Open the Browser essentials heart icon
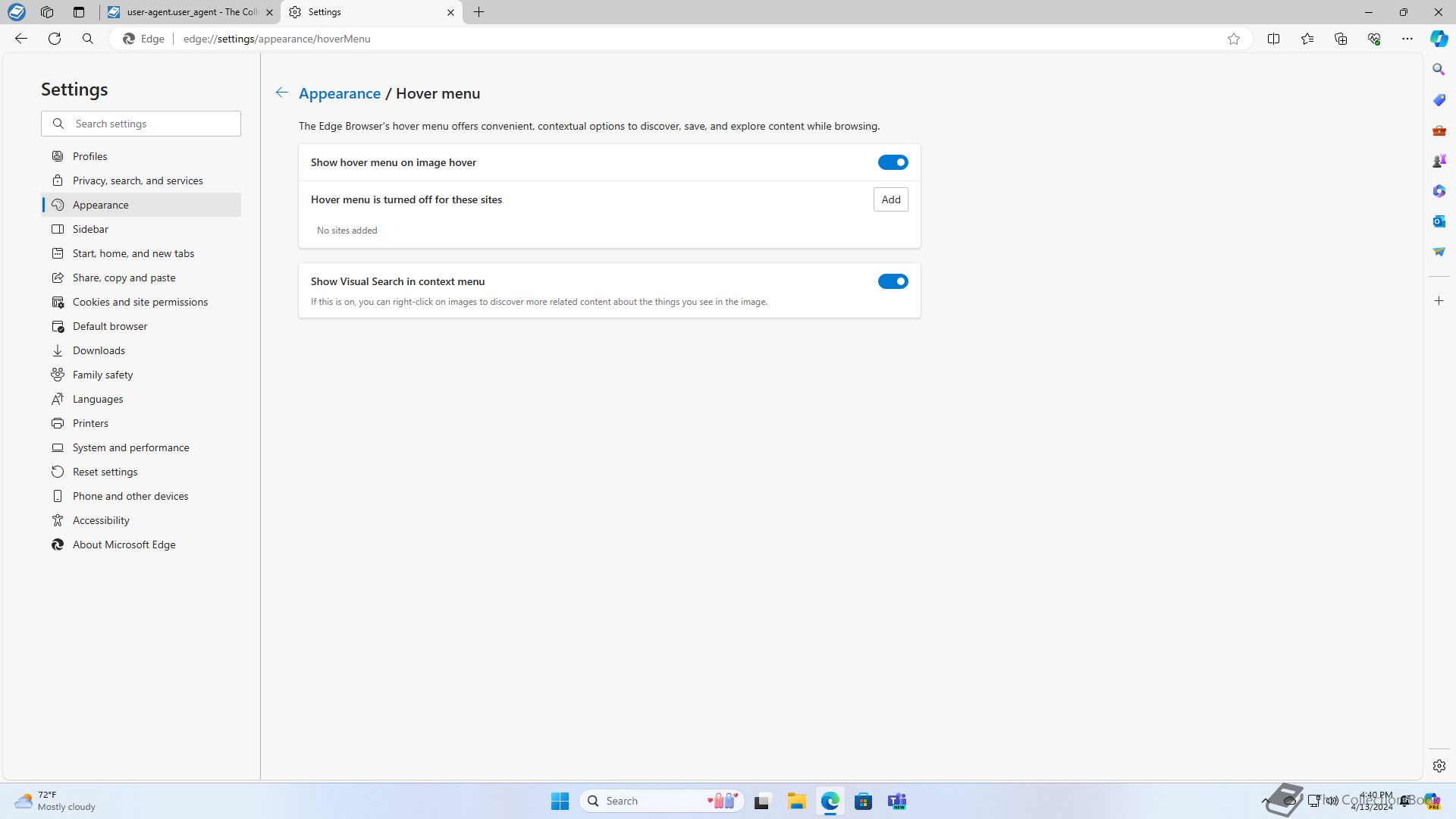Image resolution: width=1456 pixels, height=819 pixels. 1374,39
